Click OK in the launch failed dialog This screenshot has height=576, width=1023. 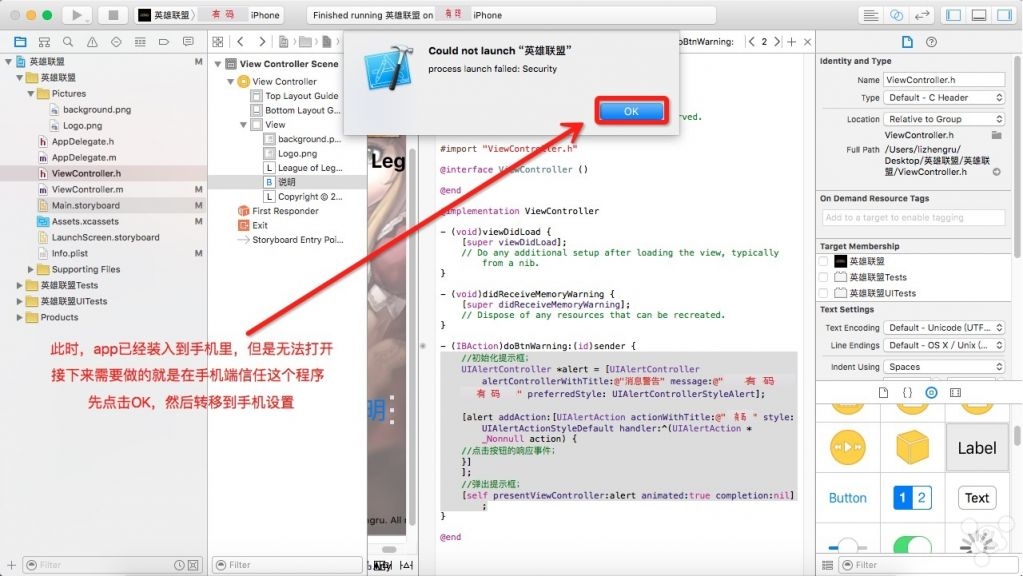click(x=631, y=112)
